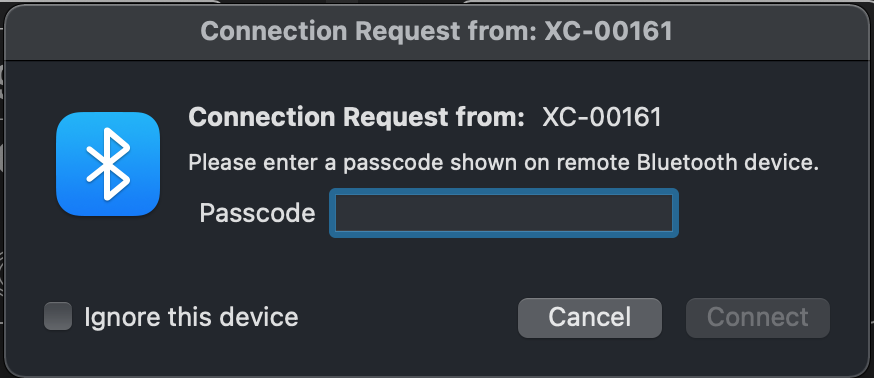Select the "Ignore this device" label text
Viewport: 874px width, 378px height.
191,317
